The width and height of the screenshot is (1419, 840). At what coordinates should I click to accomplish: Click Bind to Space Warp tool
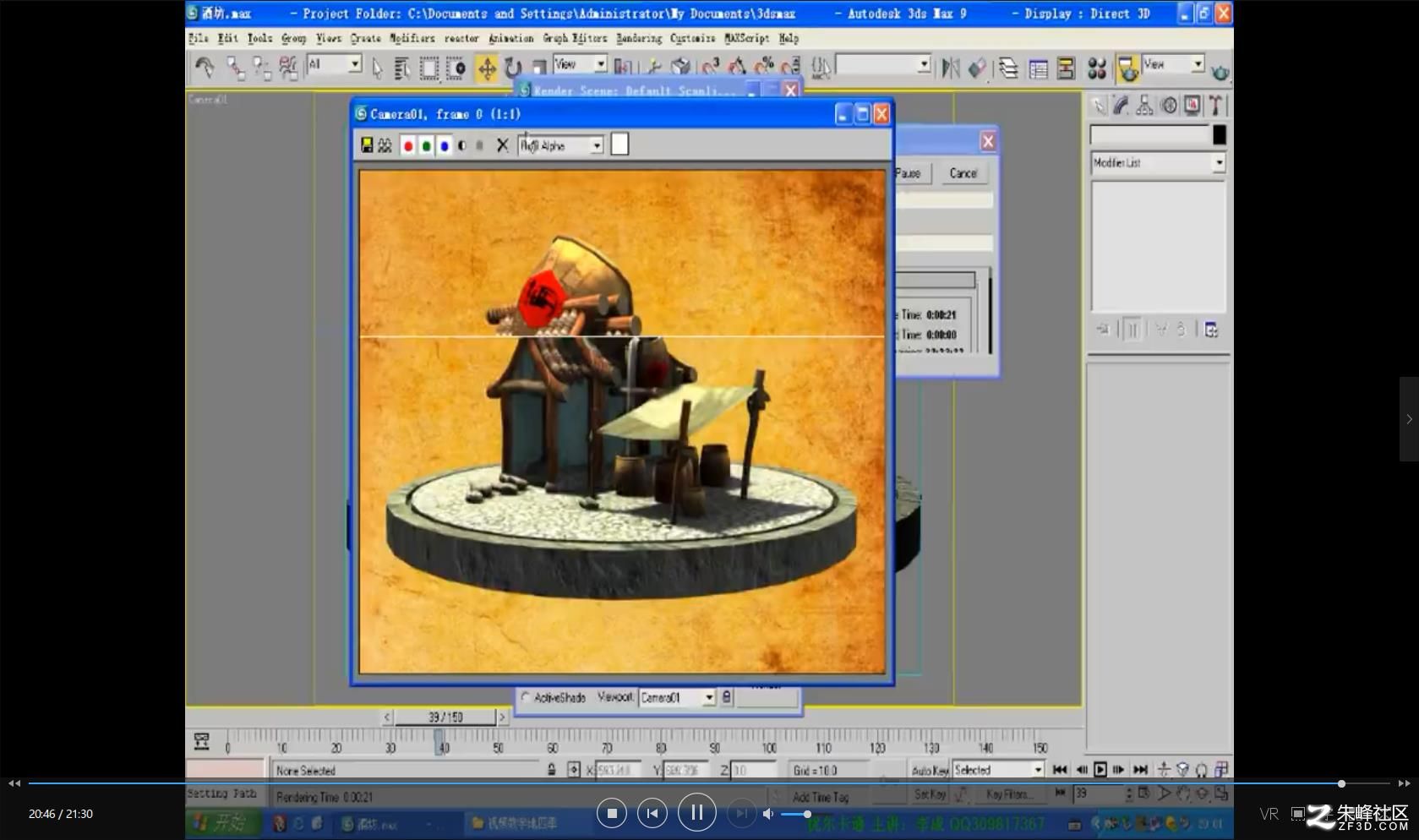pos(288,68)
